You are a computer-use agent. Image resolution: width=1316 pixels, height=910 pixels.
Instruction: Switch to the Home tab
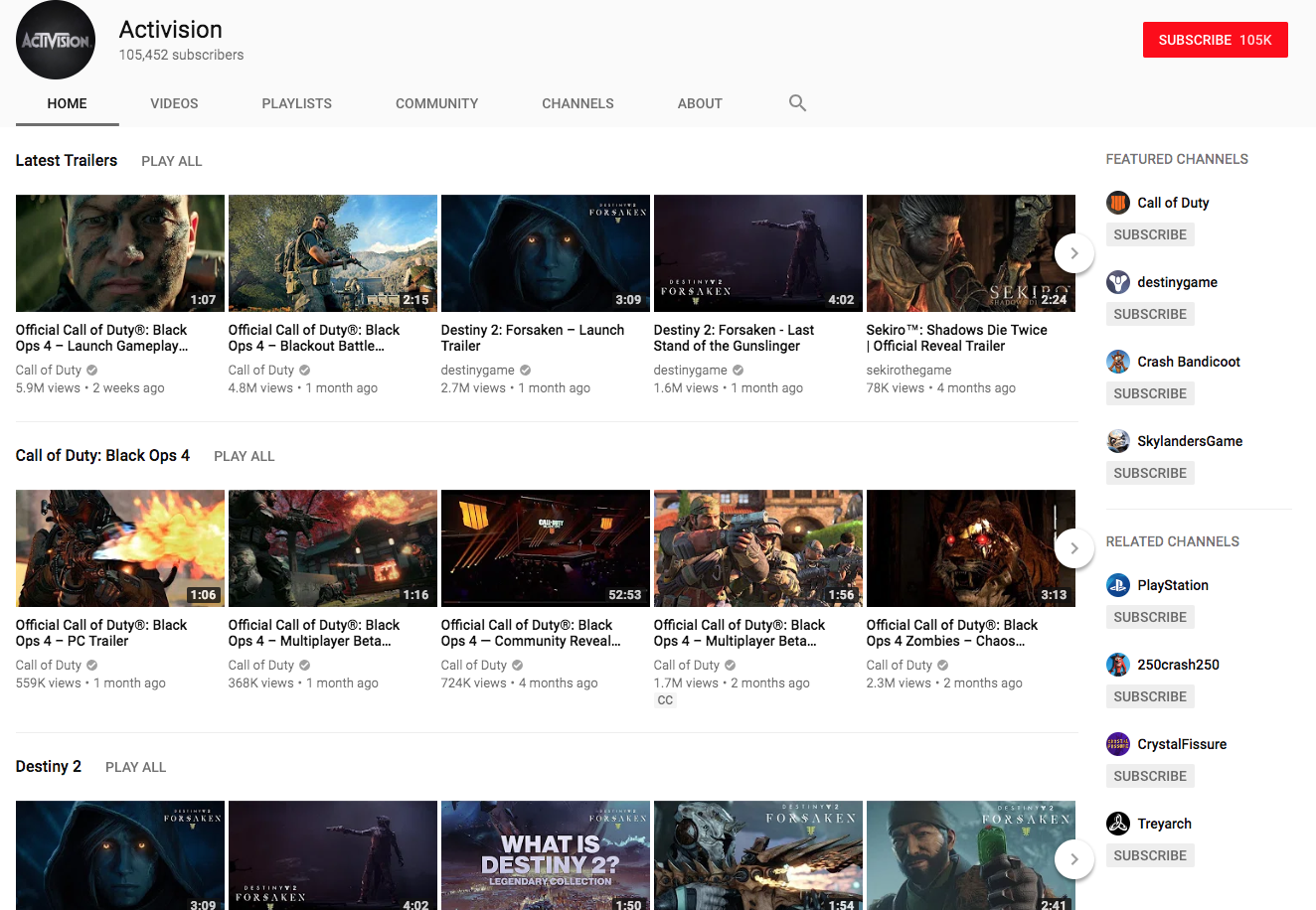pos(68,103)
